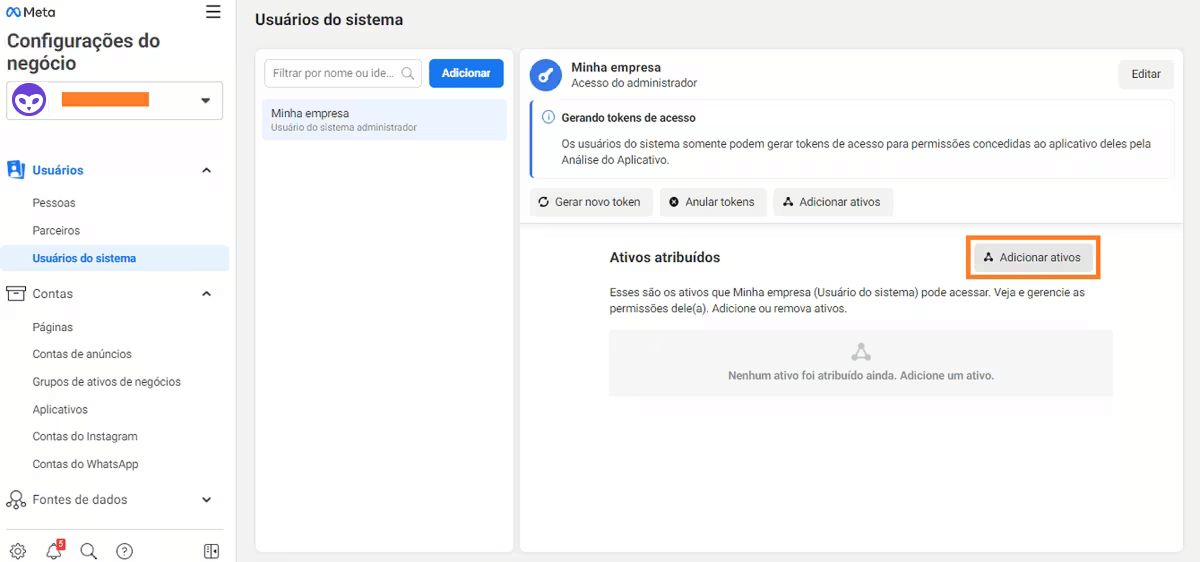Collapse the Contas section
The width and height of the screenshot is (1200, 562).
206,294
